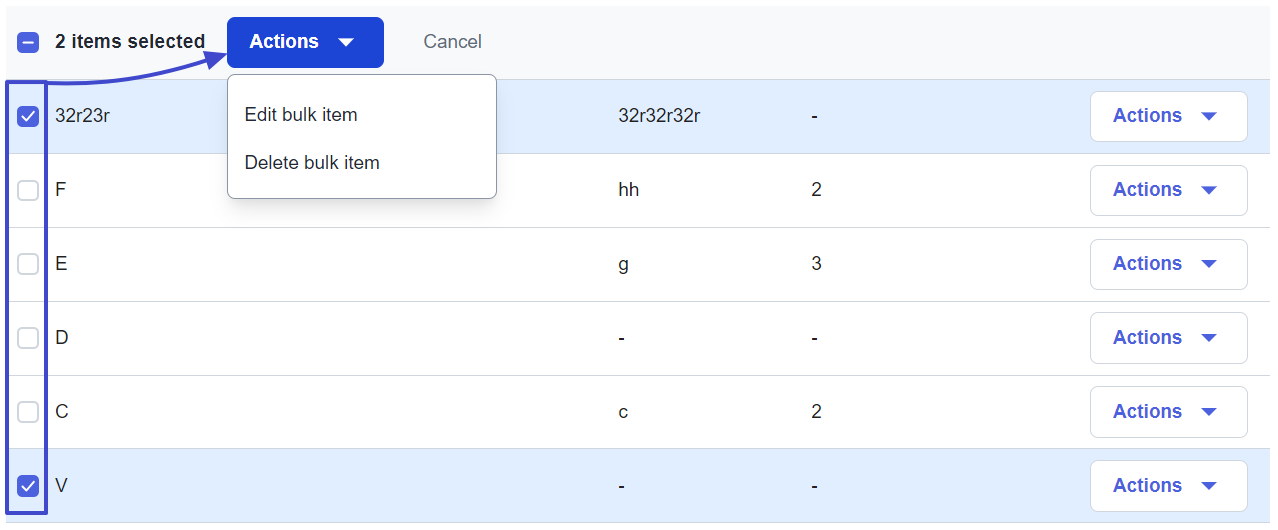Deselect the checked row V checkbox

pos(28,486)
